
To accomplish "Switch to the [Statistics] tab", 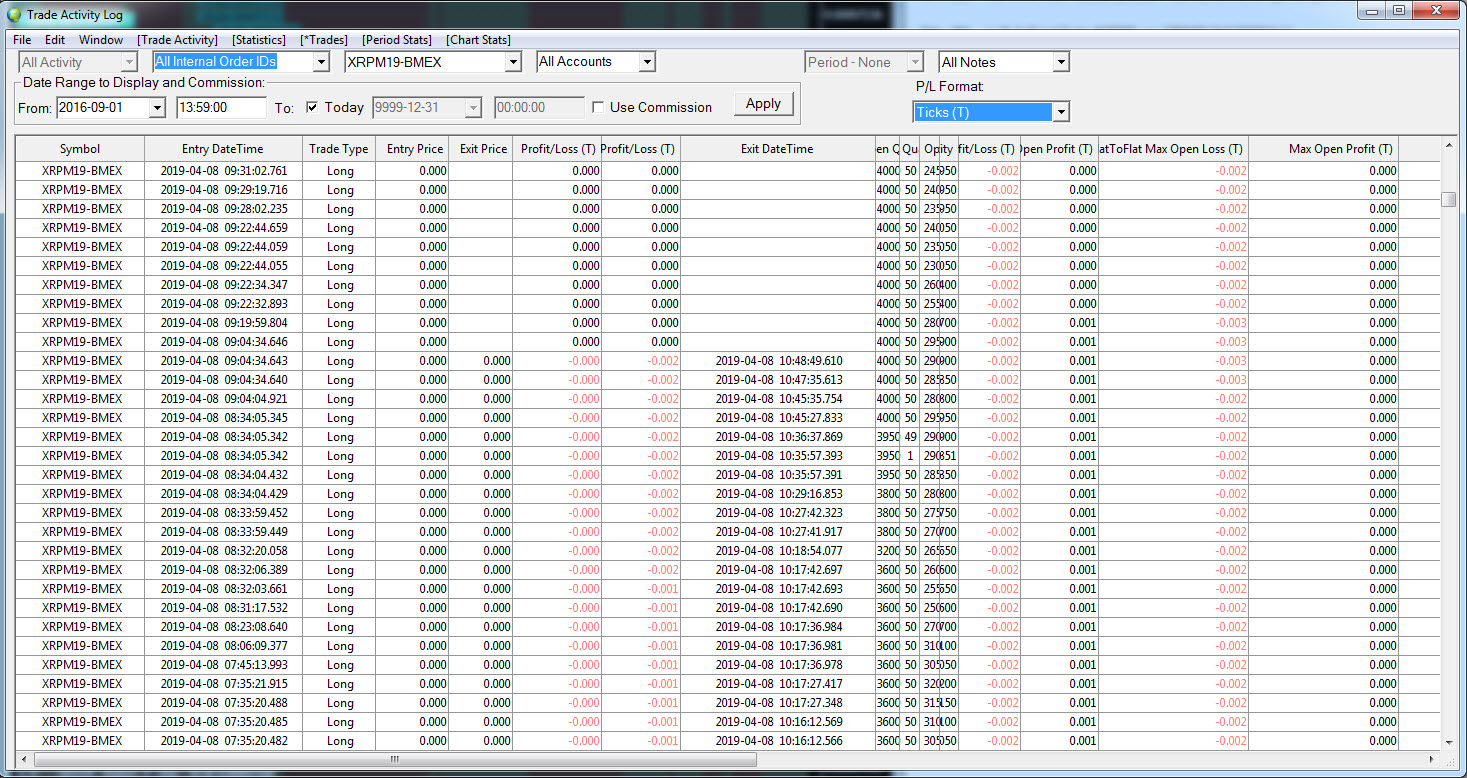I will coord(258,40).
